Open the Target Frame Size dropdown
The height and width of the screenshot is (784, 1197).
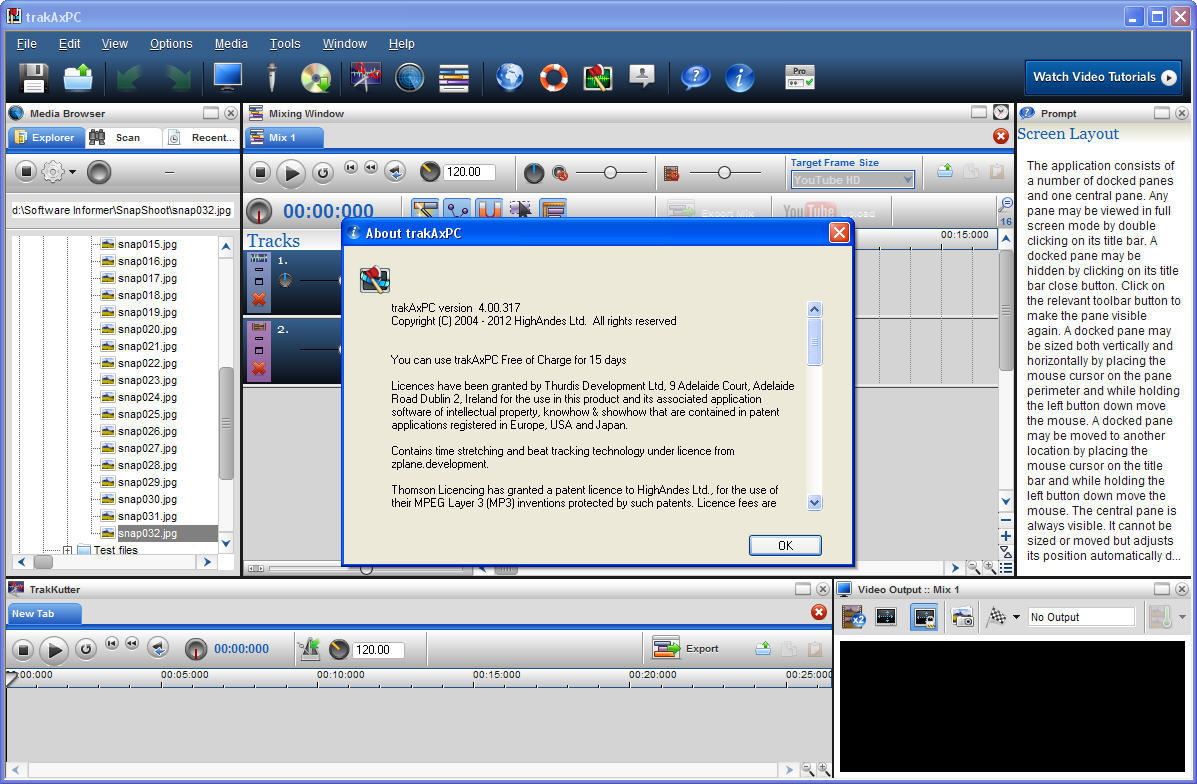852,179
